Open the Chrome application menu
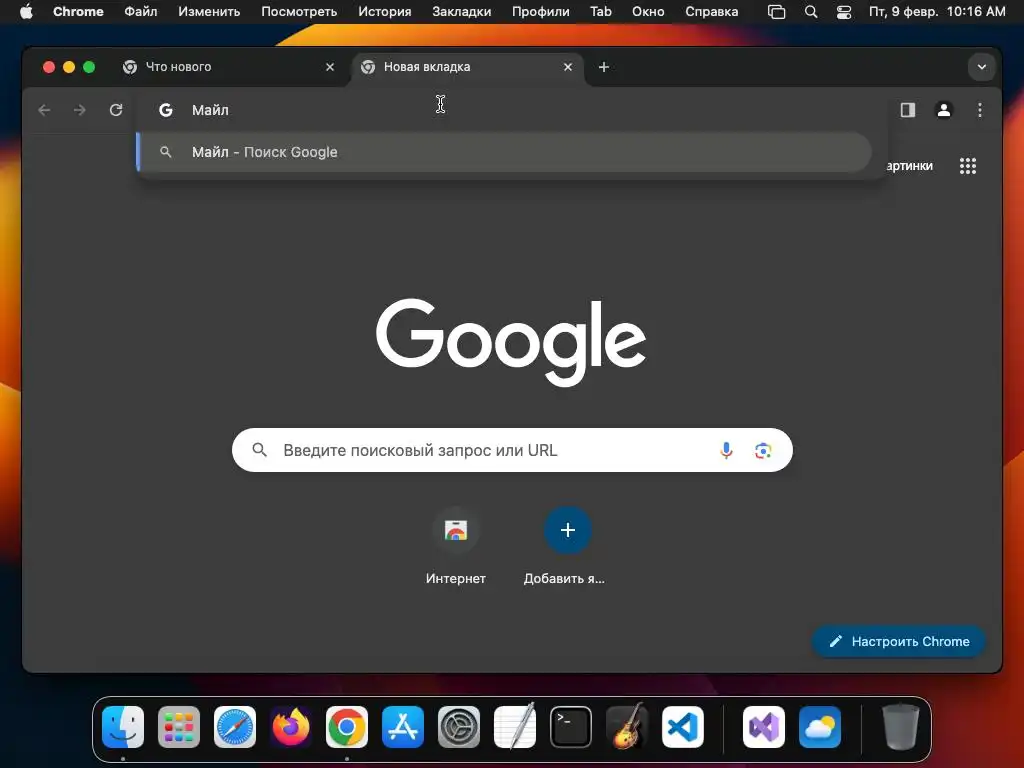Image resolution: width=1024 pixels, height=768 pixels. click(78, 11)
